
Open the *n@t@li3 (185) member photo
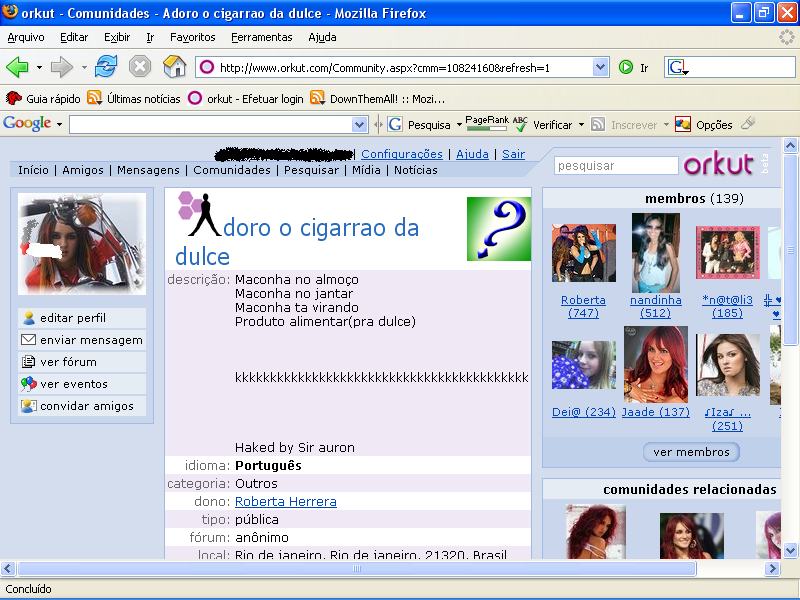coord(728,253)
